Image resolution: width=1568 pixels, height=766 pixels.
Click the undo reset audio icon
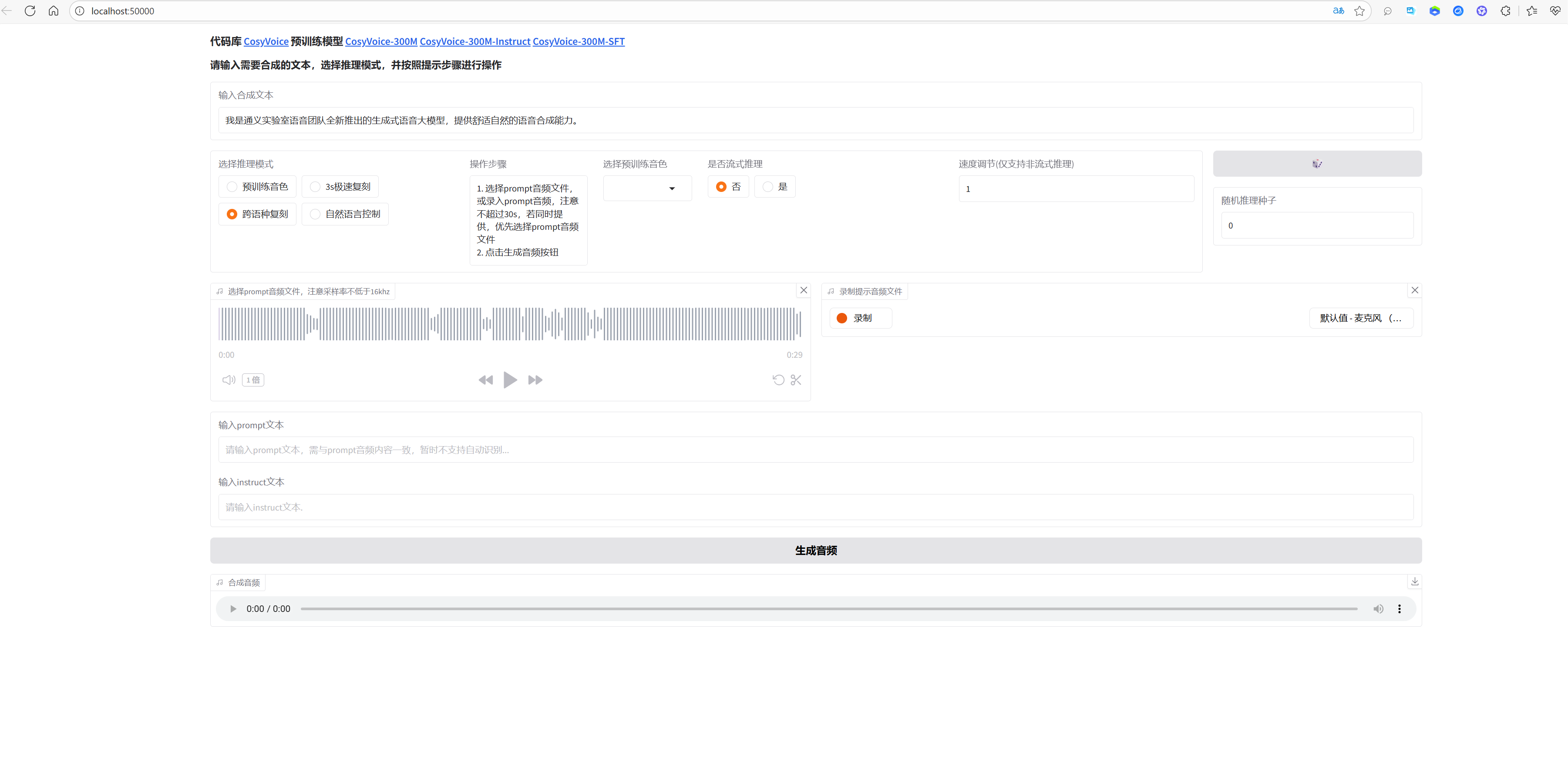tap(778, 380)
